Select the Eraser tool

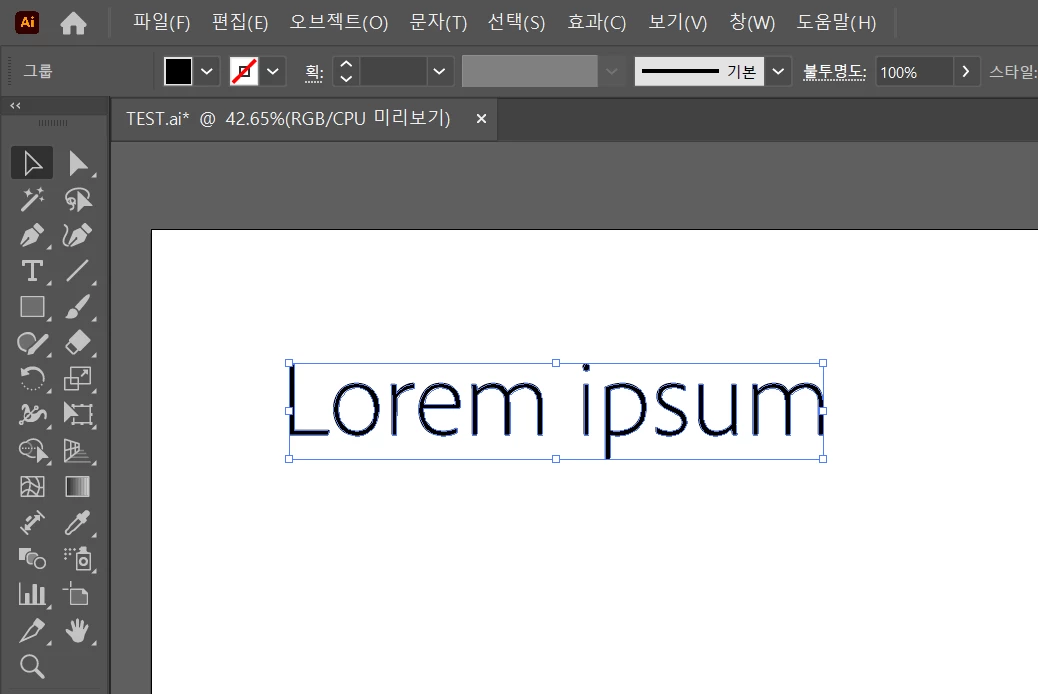pos(77,342)
